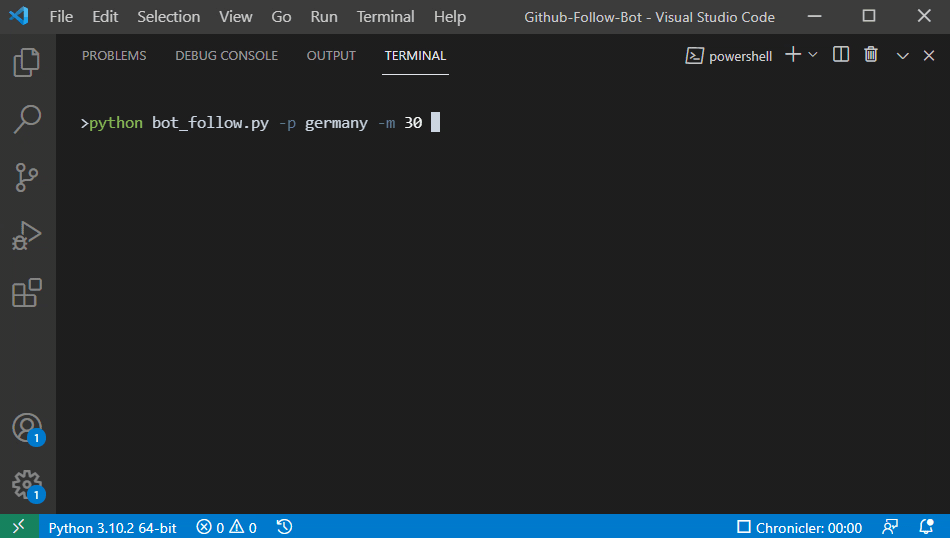Minimize the VS Code window
The image size is (950, 538).
click(815, 16)
